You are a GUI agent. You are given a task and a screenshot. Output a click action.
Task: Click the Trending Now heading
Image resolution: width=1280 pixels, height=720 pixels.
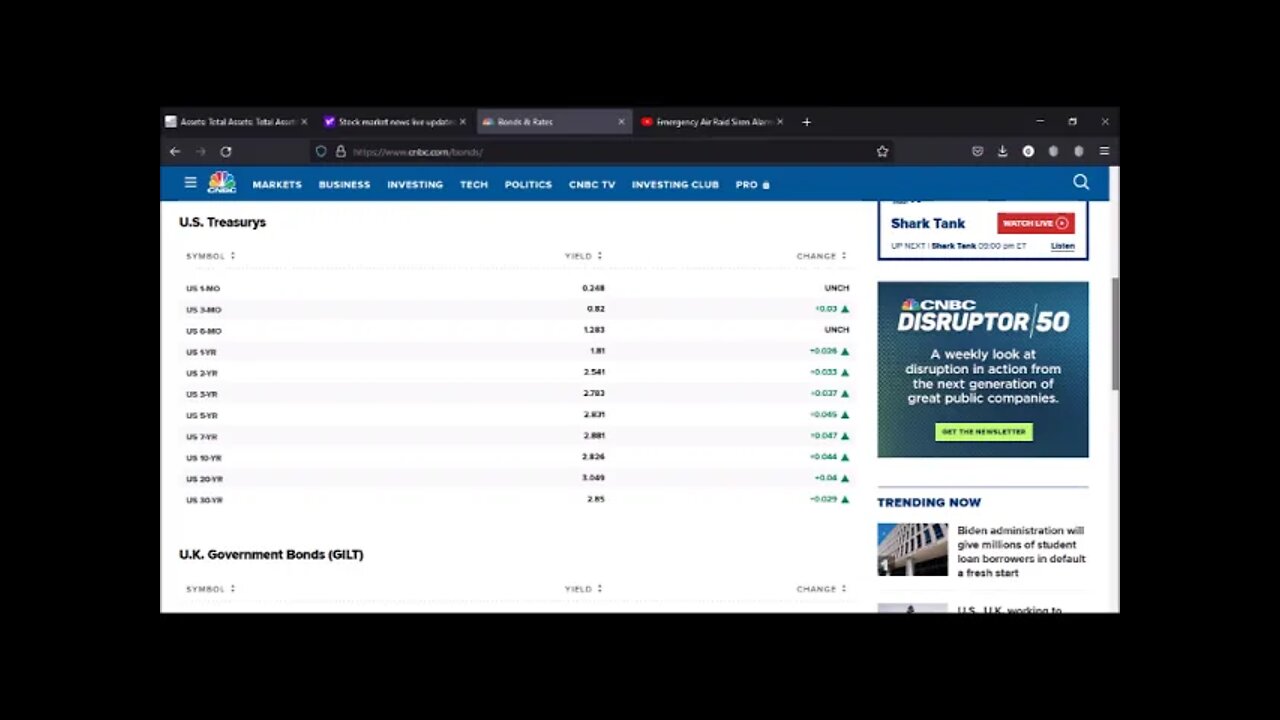[929, 503]
